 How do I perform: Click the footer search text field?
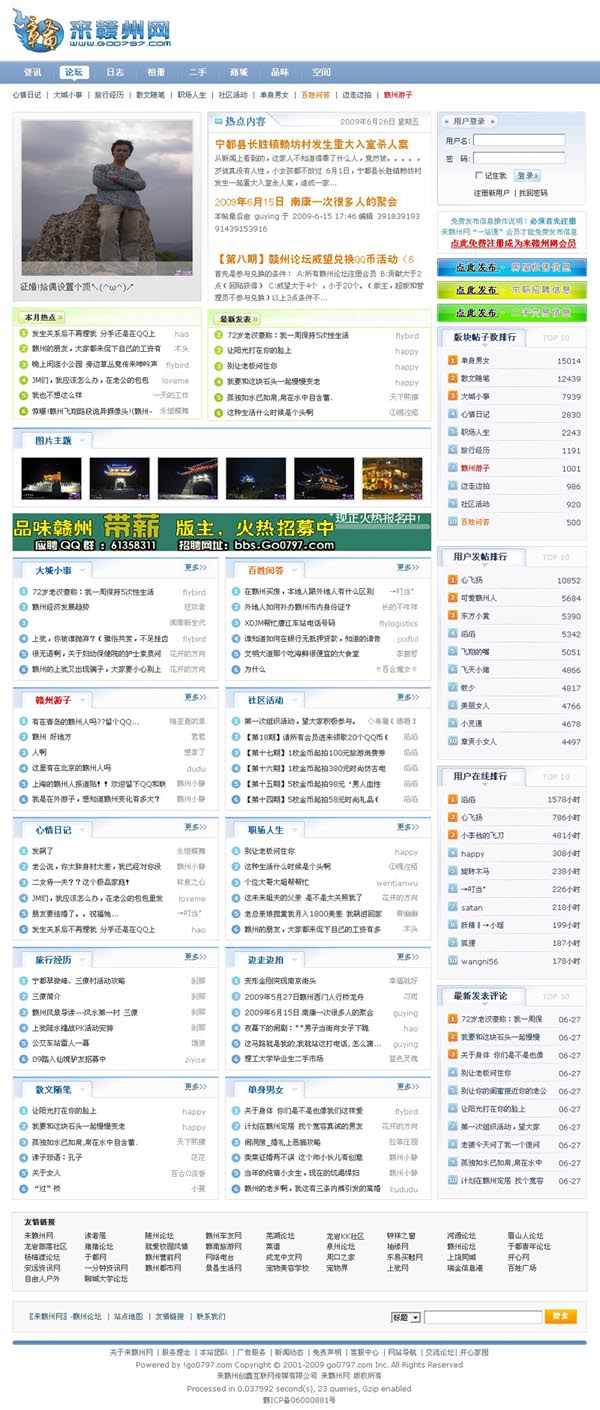pyautogui.click(x=483, y=1318)
